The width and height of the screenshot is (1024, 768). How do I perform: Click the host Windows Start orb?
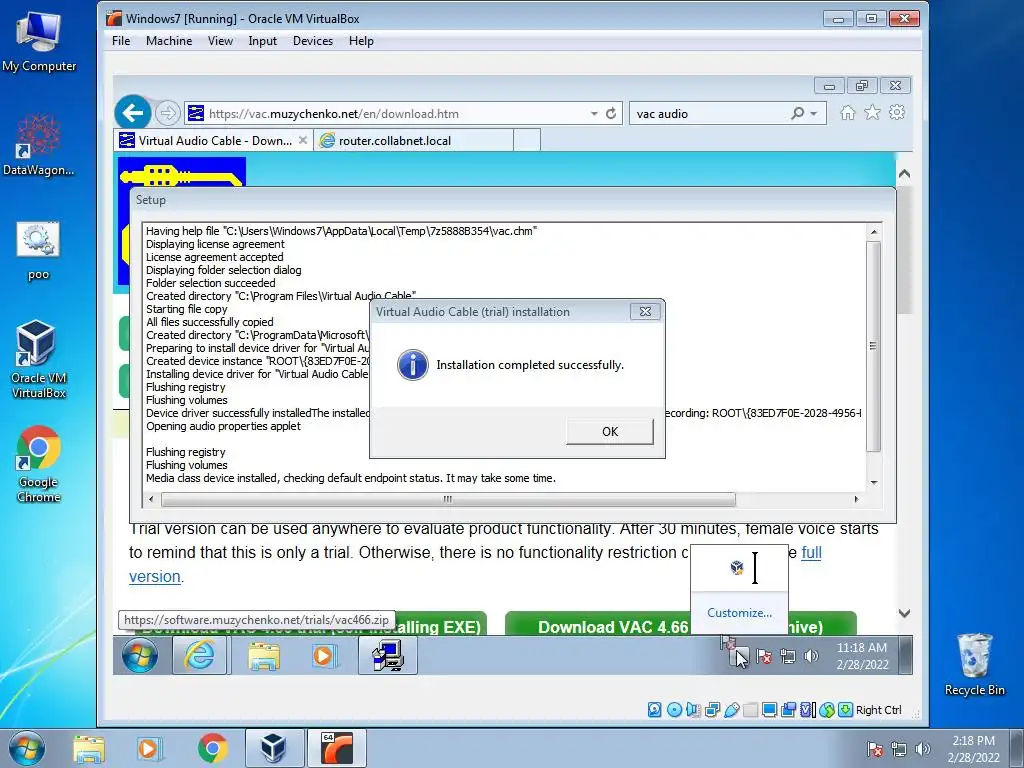(26, 748)
